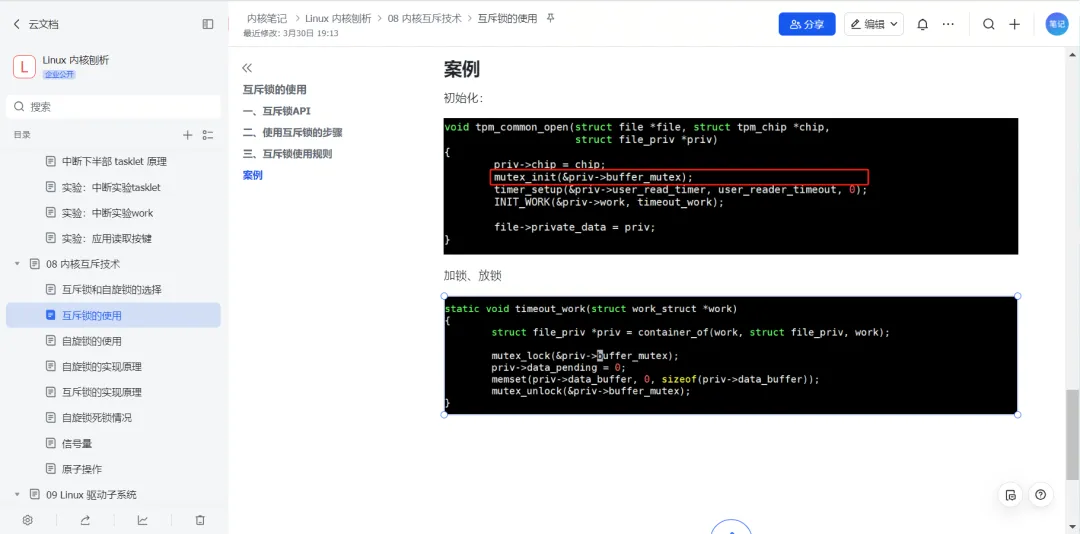Click the vertical page scrollbar thumb
This screenshot has width=1080, height=534.
[1073, 434]
